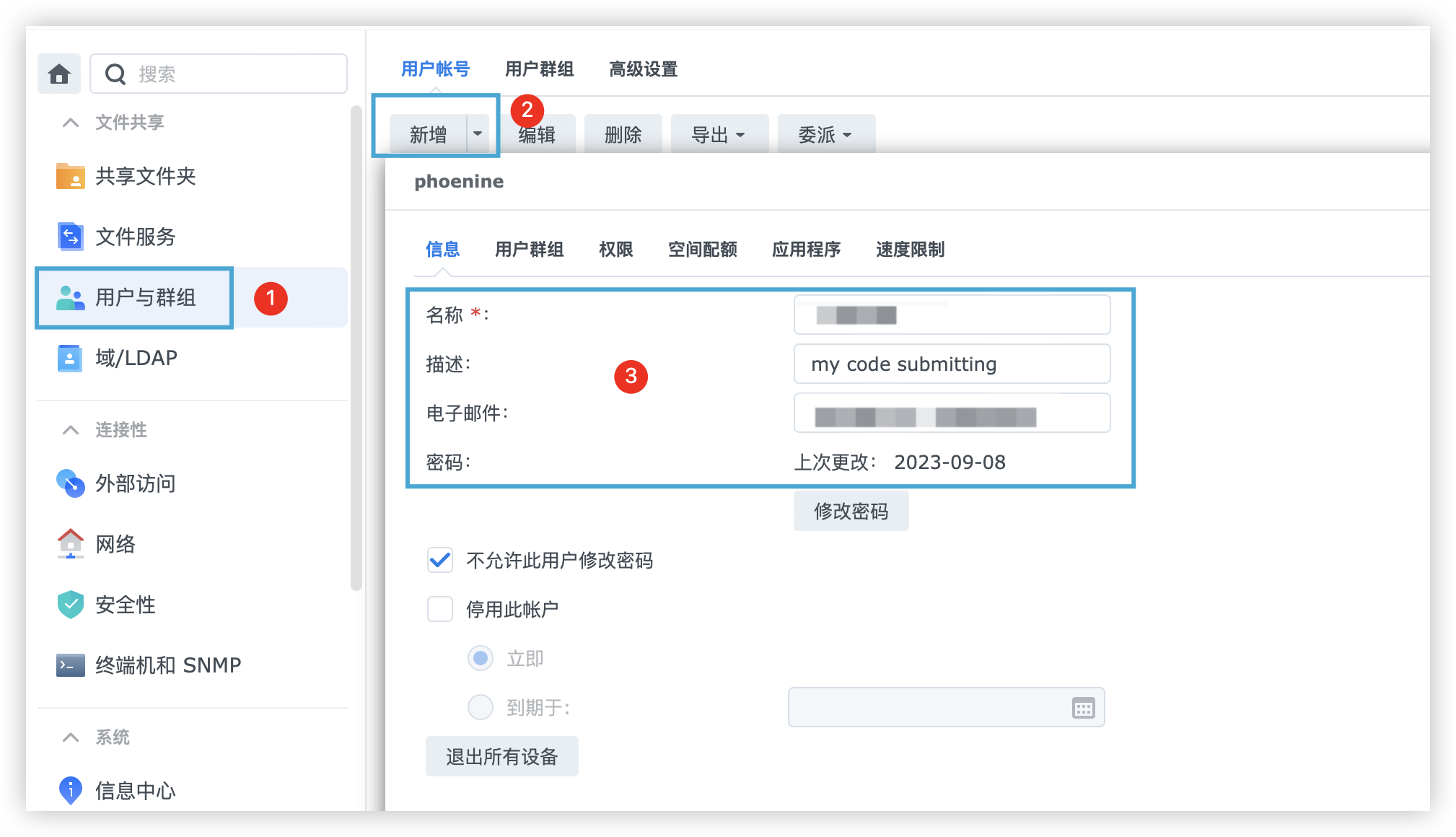Collapse the 文件共享 section
Screen dimensions: 1456x837
70,122
